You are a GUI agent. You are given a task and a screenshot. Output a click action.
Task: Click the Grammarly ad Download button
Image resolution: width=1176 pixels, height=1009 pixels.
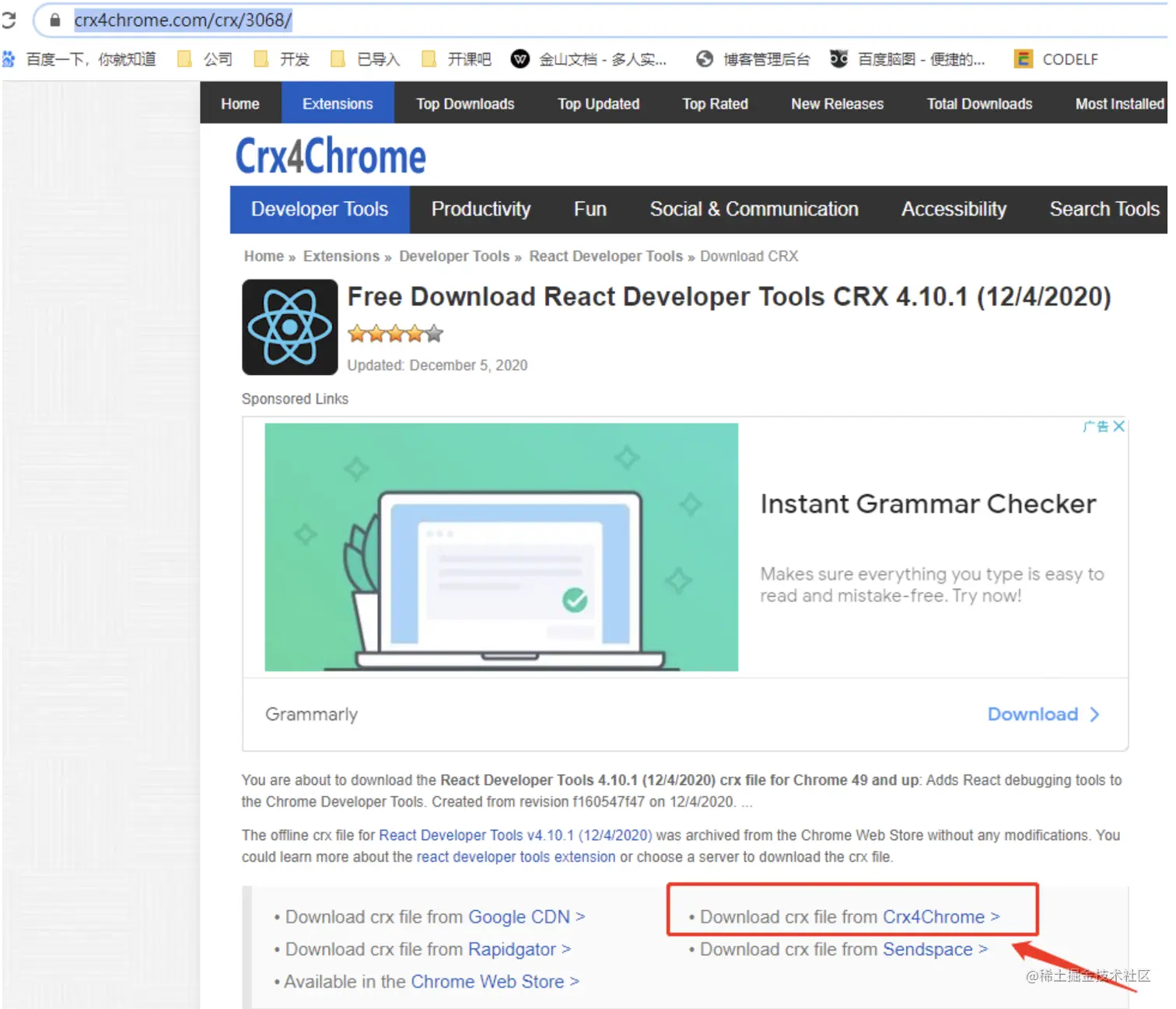pos(1043,714)
